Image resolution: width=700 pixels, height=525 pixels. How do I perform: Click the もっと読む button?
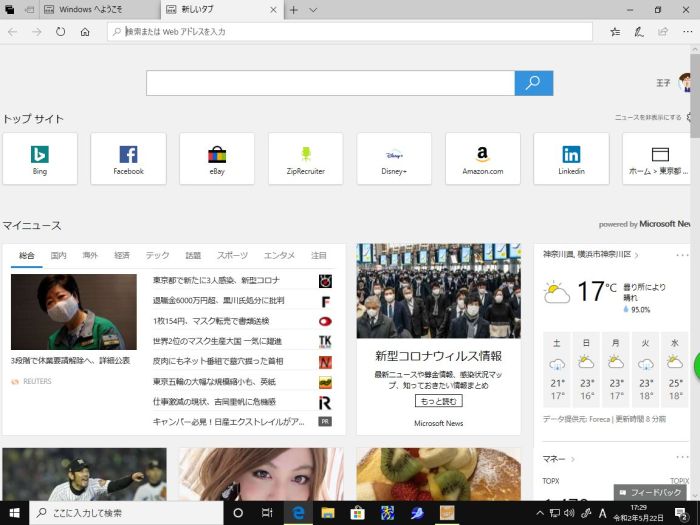pos(438,401)
